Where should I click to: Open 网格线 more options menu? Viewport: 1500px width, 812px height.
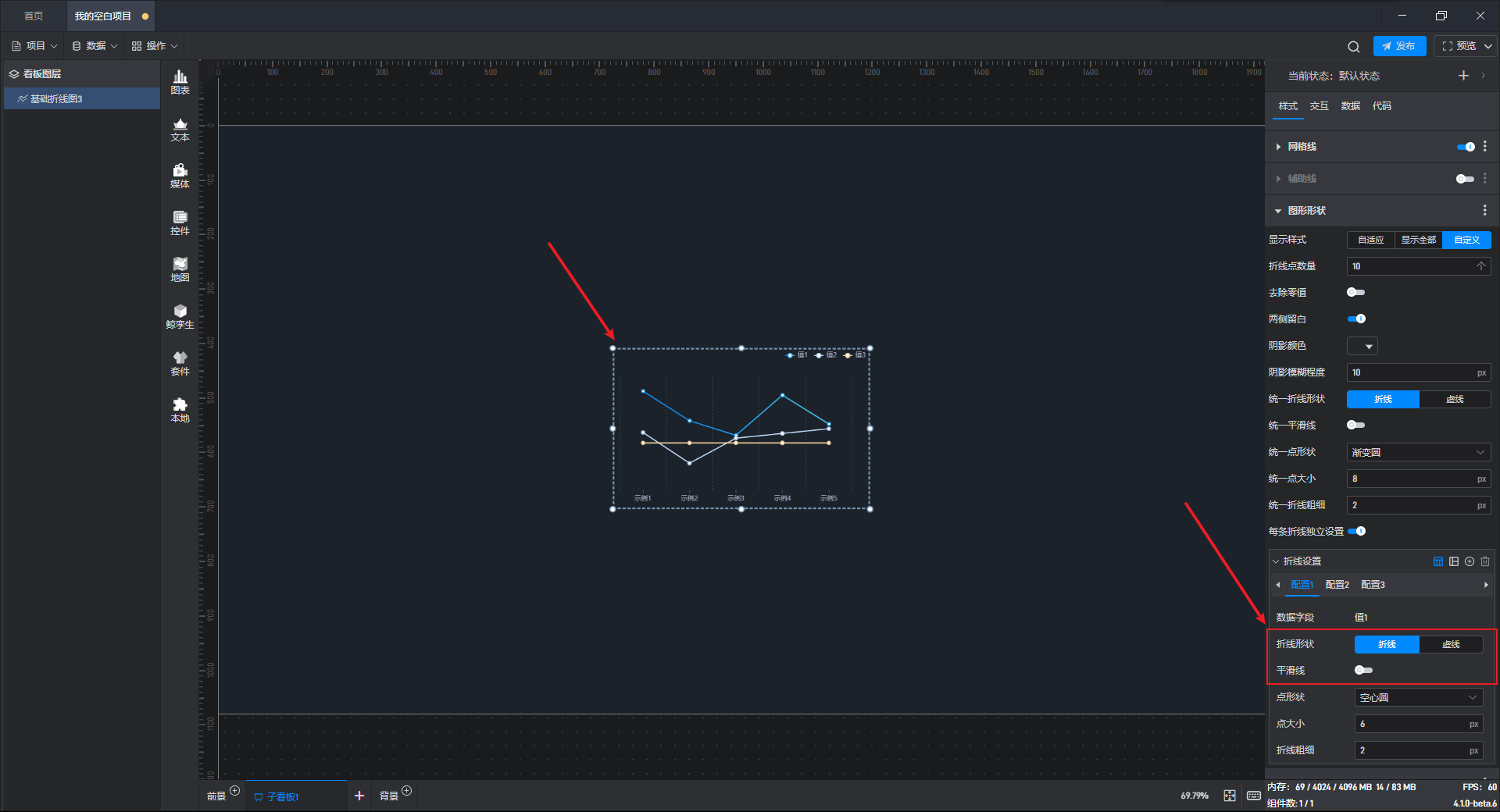(x=1485, y=147)
